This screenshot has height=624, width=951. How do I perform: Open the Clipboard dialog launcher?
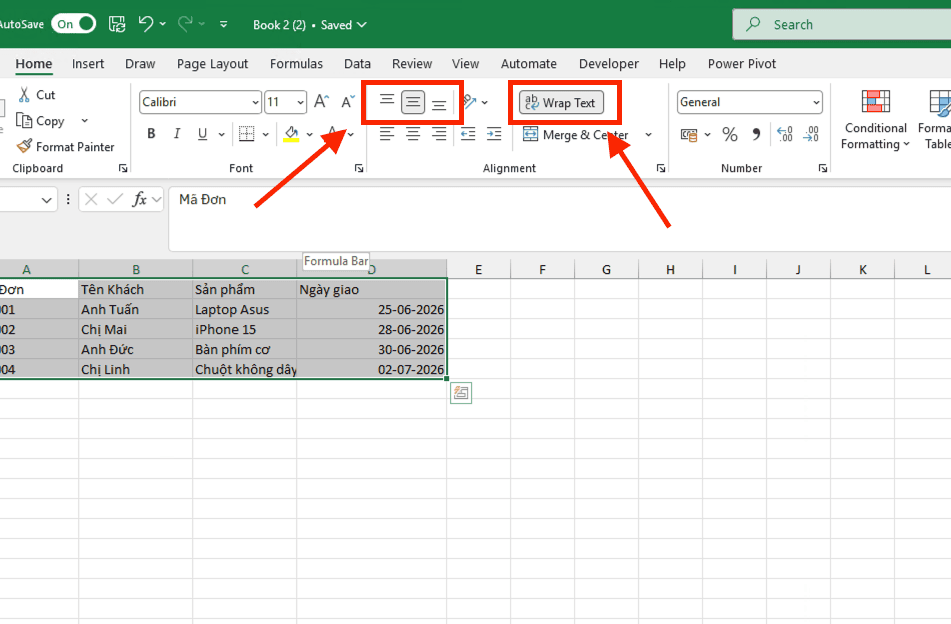point(123,168)
